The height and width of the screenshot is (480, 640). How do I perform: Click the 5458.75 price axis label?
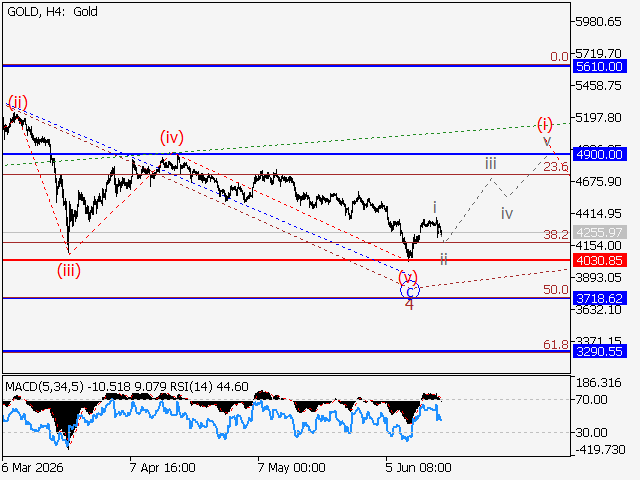pyautogui.click(x=598, y=86)
